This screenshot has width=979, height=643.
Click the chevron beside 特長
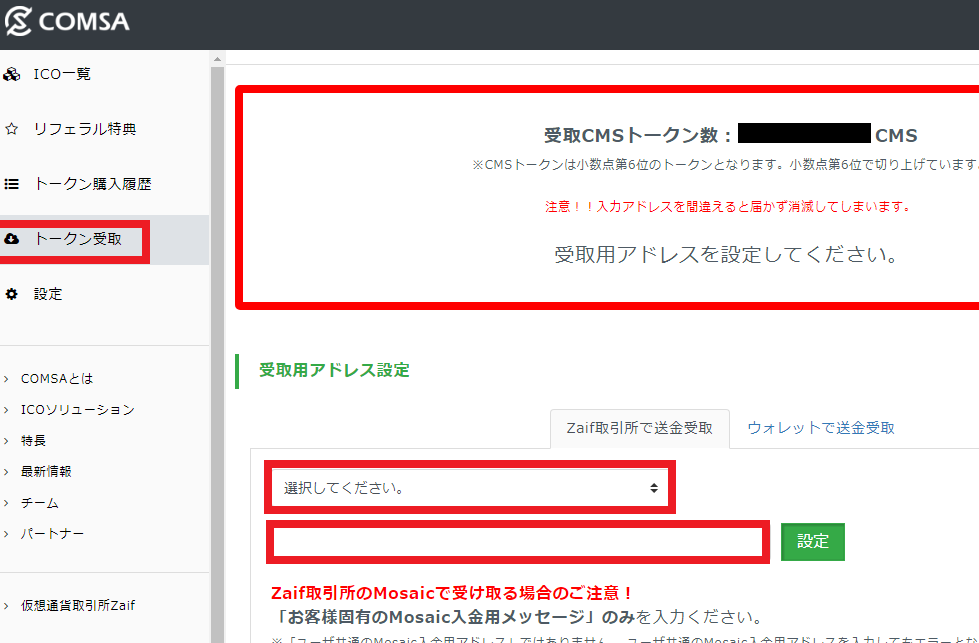point(6,441)
